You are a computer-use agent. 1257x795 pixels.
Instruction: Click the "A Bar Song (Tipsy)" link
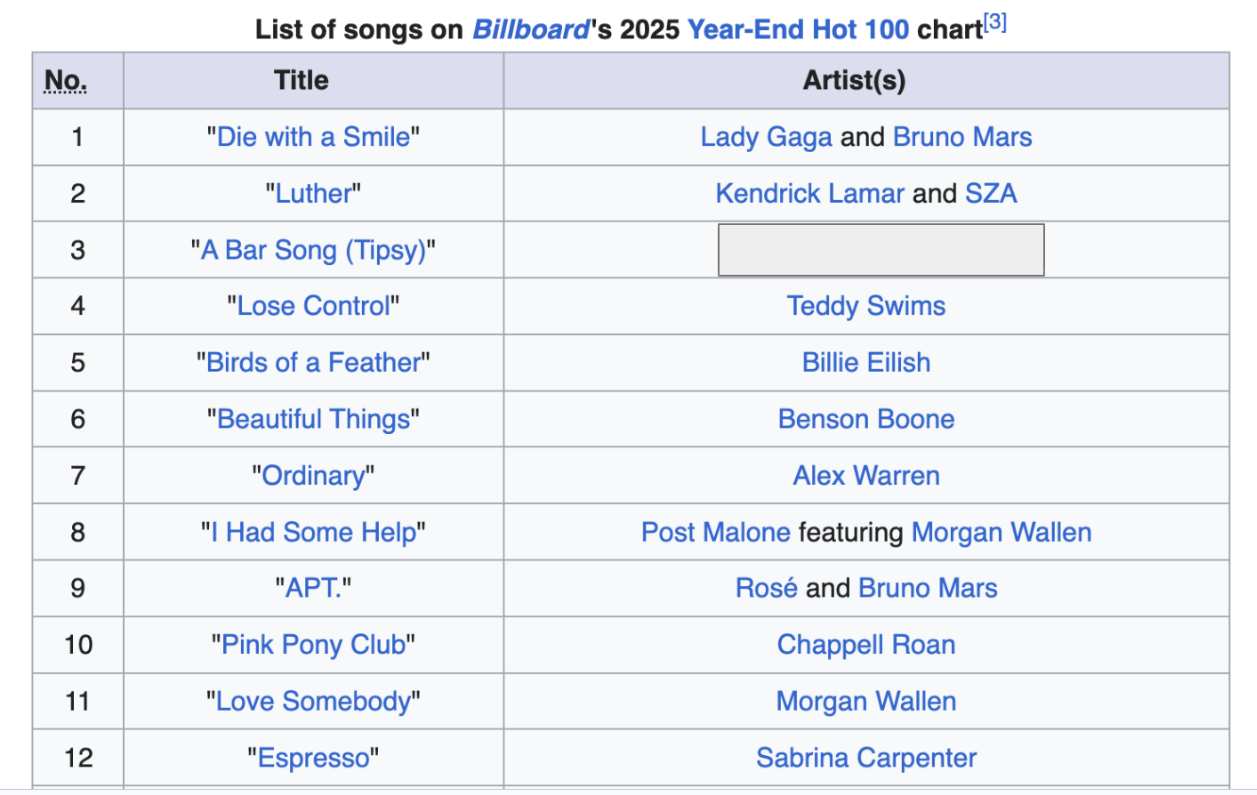pos(313,250)
